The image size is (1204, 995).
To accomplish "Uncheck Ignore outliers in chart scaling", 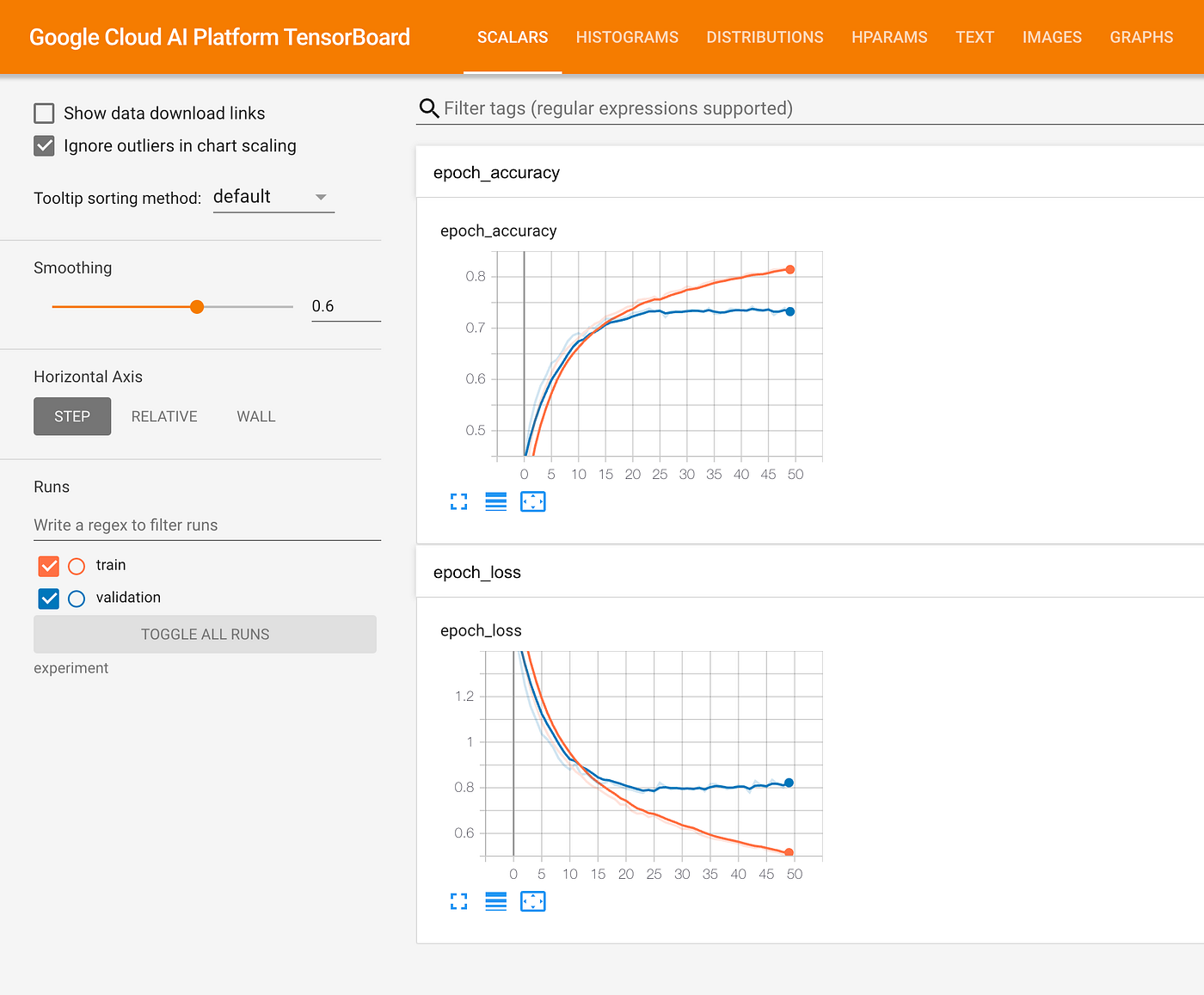I will click(x=44, y=145).
